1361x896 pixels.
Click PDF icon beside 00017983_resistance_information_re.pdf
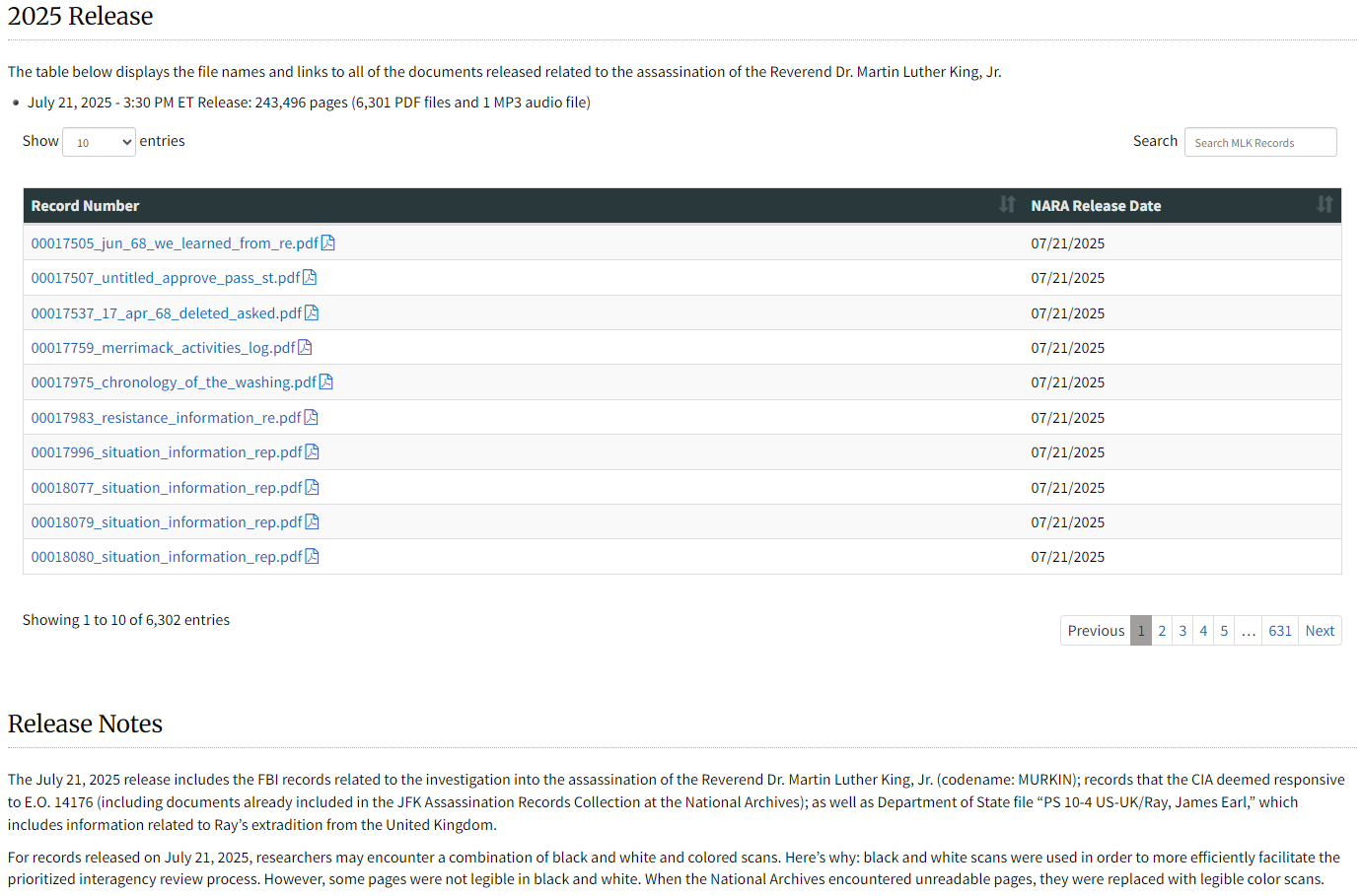[311, 417]
